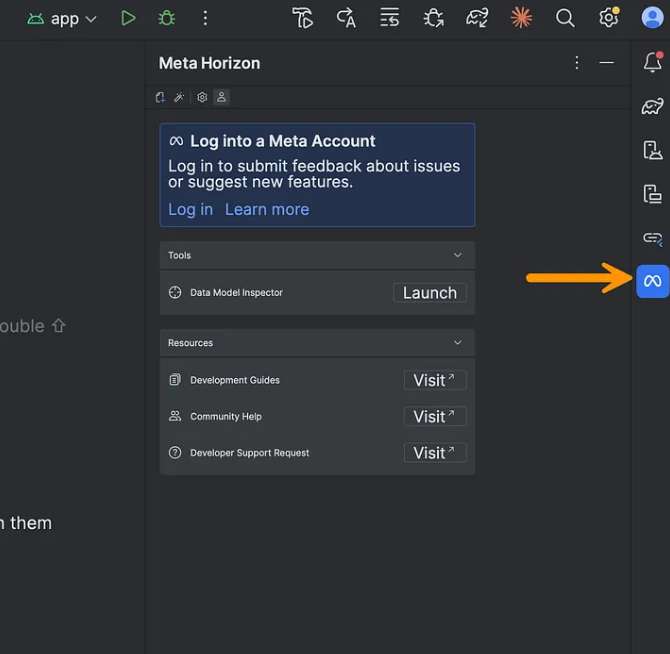Click the Data Model Inspector label

236,293
